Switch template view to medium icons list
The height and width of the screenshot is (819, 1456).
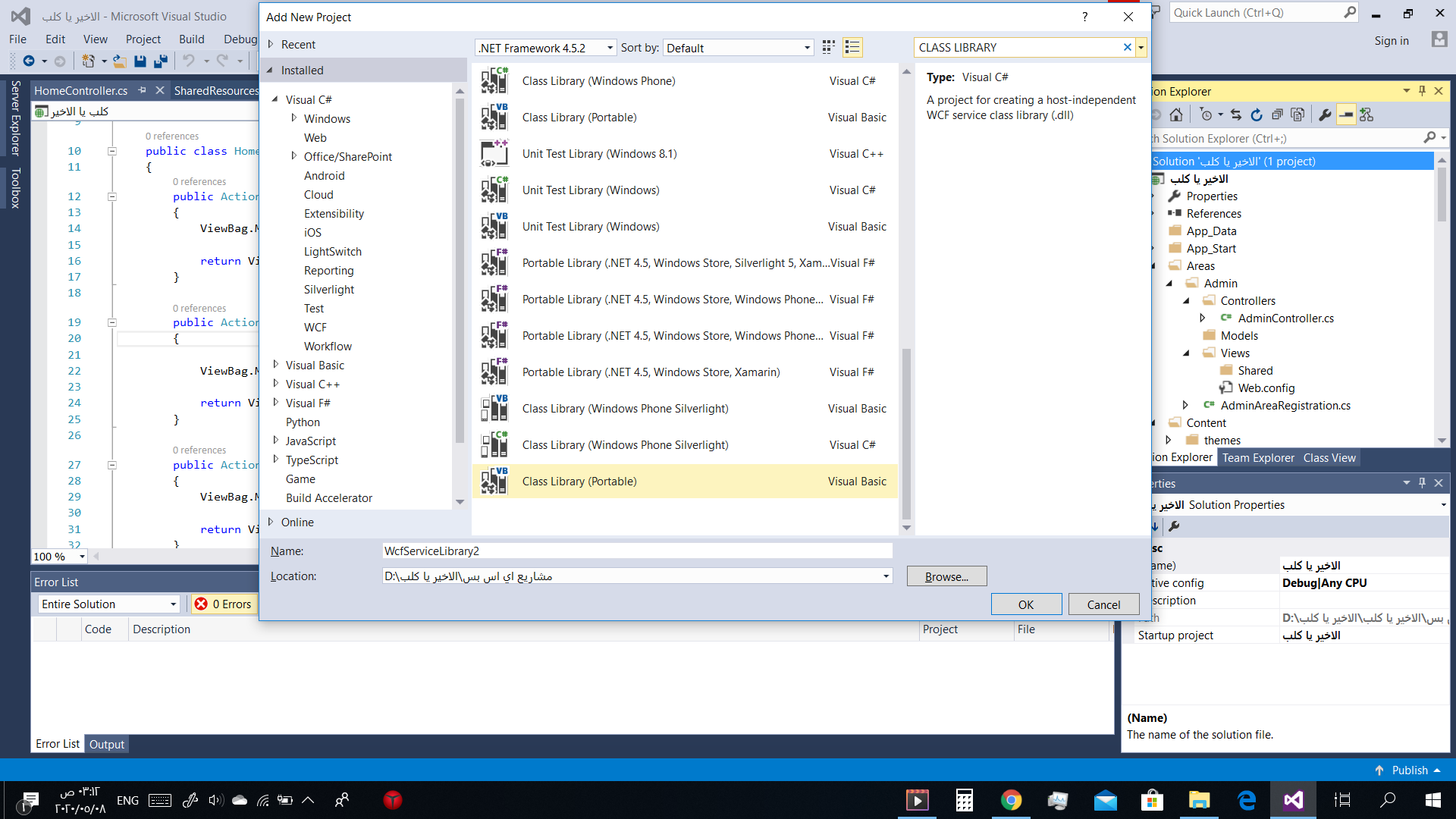click(852, 47)
